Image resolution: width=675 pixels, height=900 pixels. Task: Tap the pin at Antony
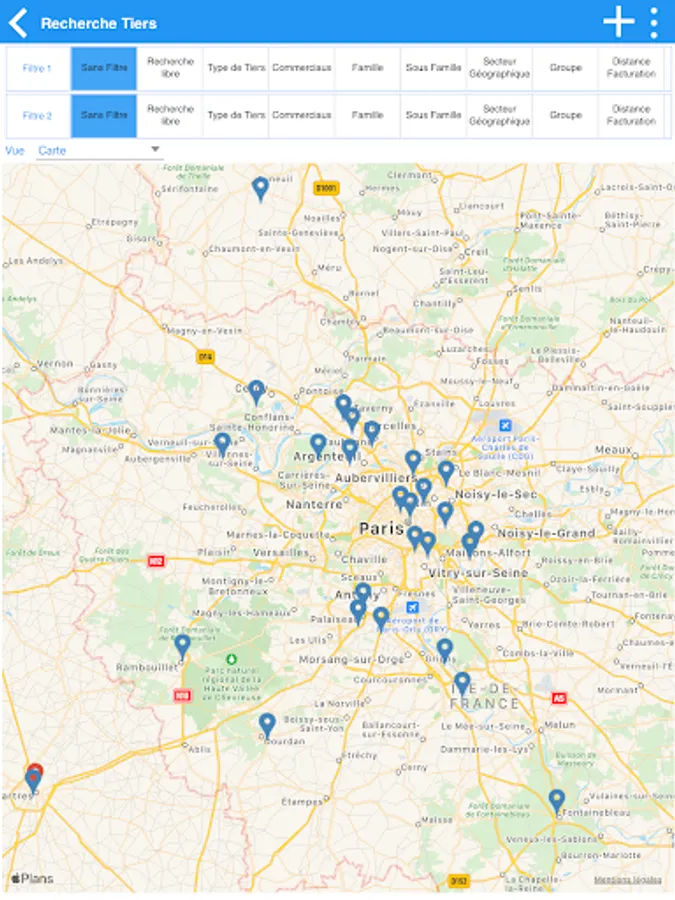[363, 594]
